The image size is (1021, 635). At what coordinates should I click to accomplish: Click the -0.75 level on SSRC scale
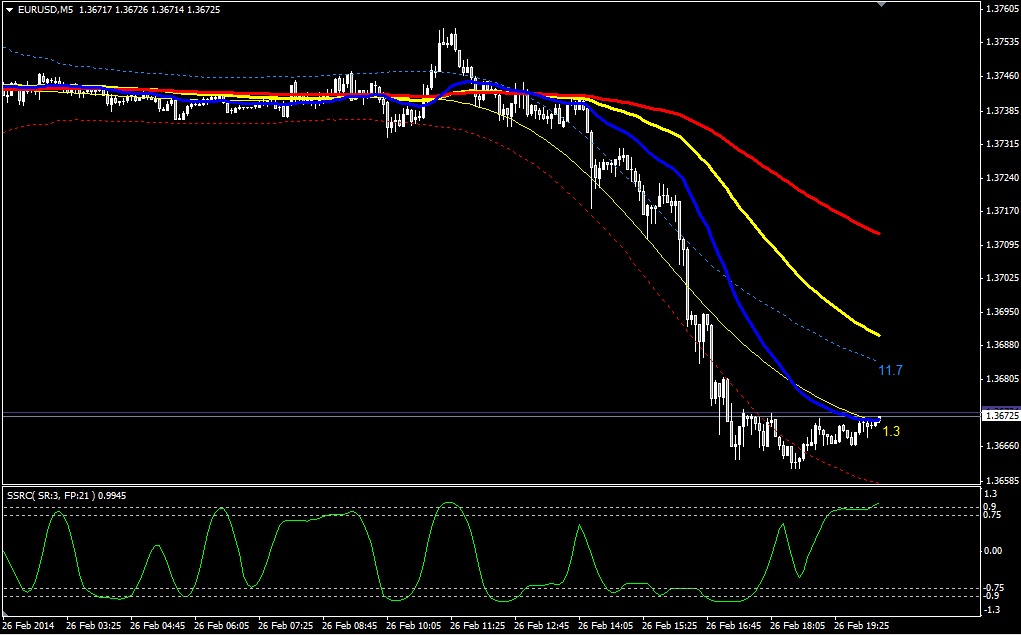coord(992,587)
